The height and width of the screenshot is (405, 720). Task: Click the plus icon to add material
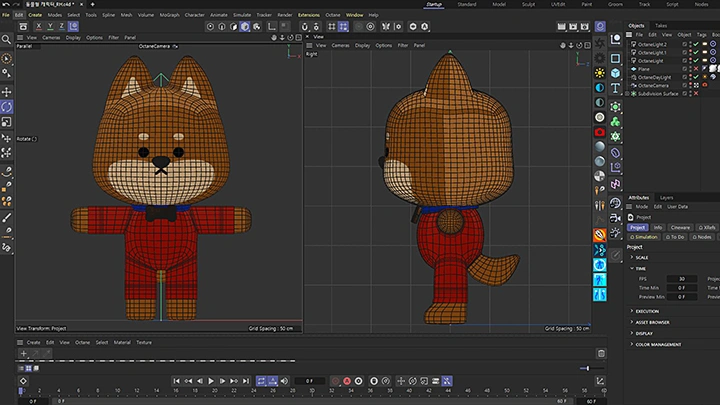[x=23, y=353]
